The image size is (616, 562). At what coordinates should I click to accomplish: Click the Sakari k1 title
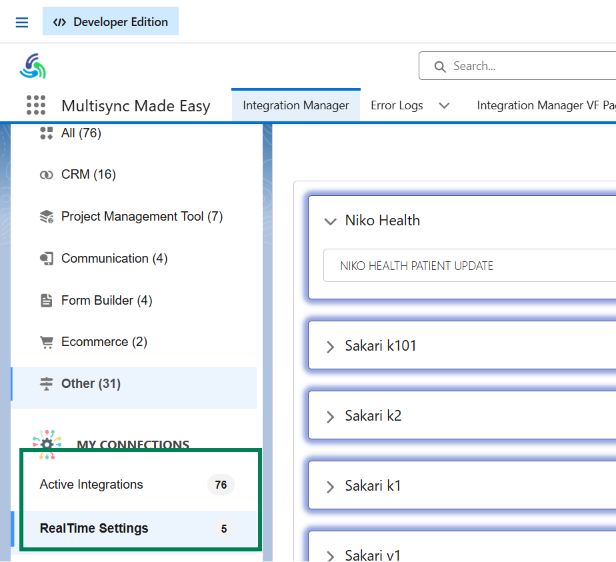pos(373,486)
